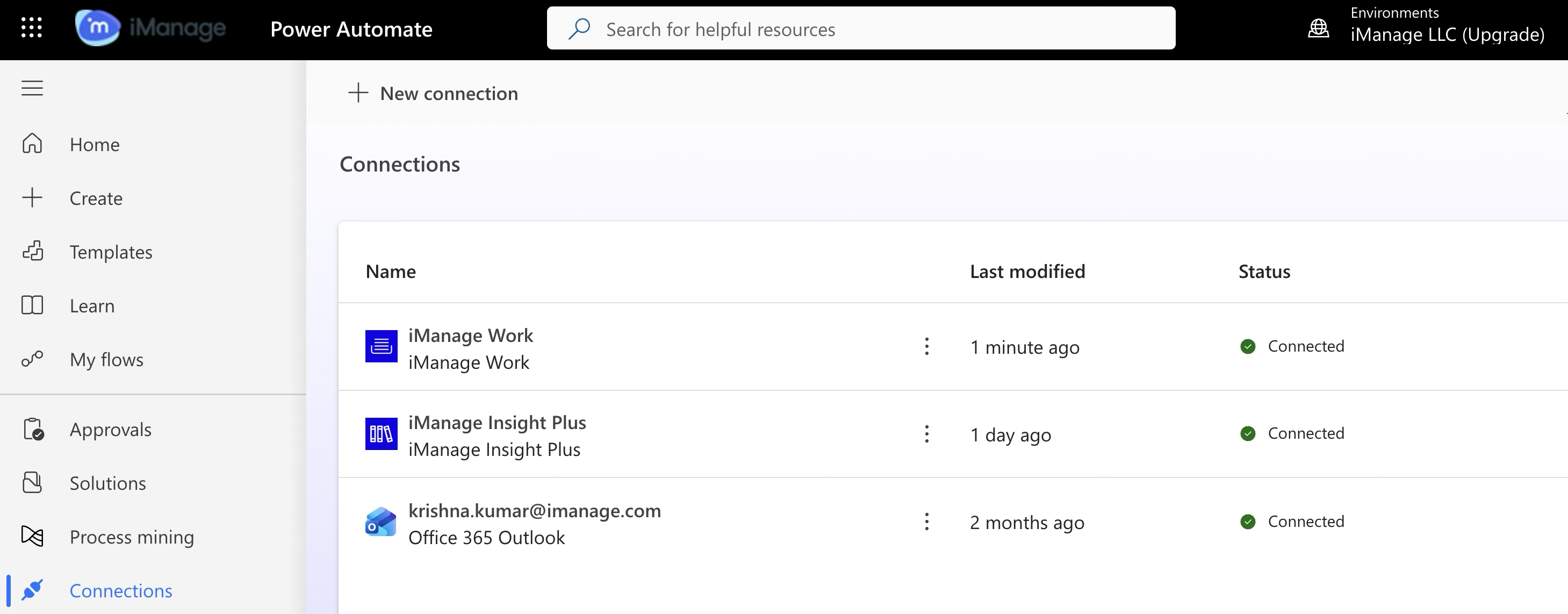Screen dimensions: 1568x614
Task: Go to Home in sidebar
Action: (95, 145)
